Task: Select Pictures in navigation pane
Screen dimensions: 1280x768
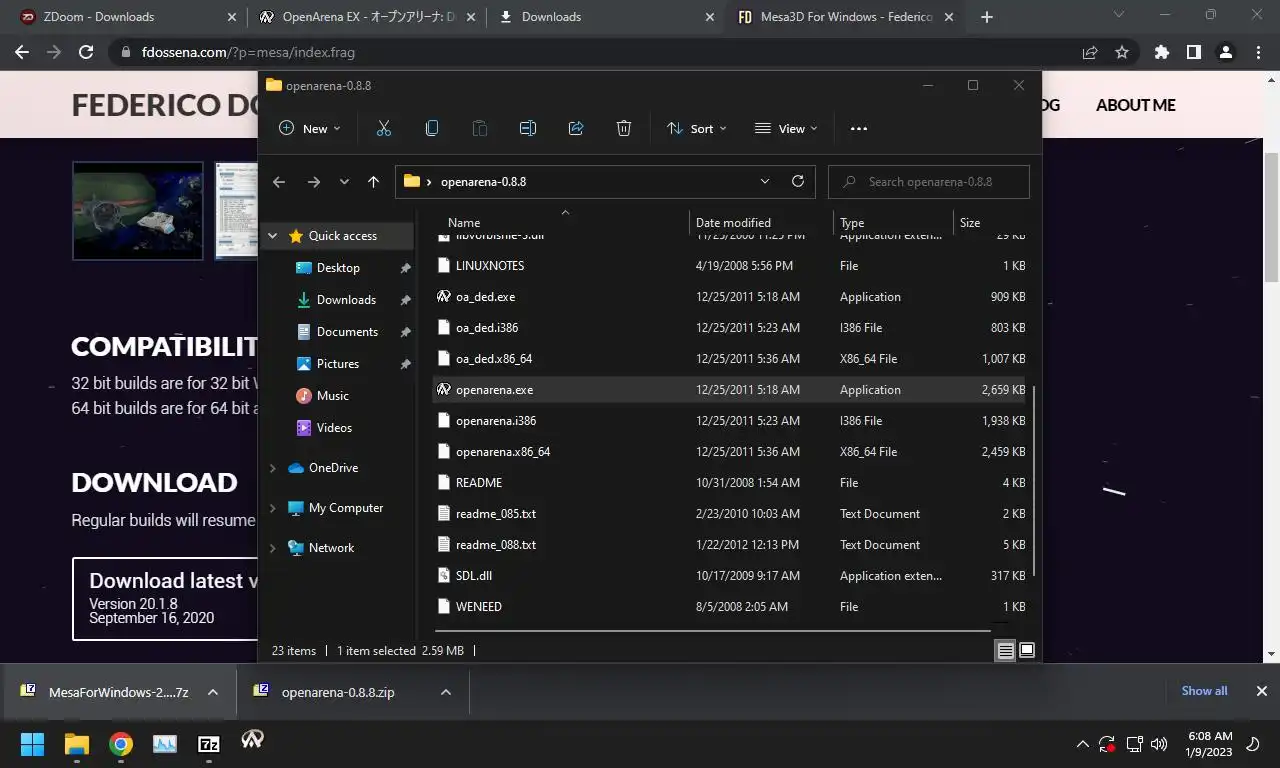Action: click(x=338, y=364)
